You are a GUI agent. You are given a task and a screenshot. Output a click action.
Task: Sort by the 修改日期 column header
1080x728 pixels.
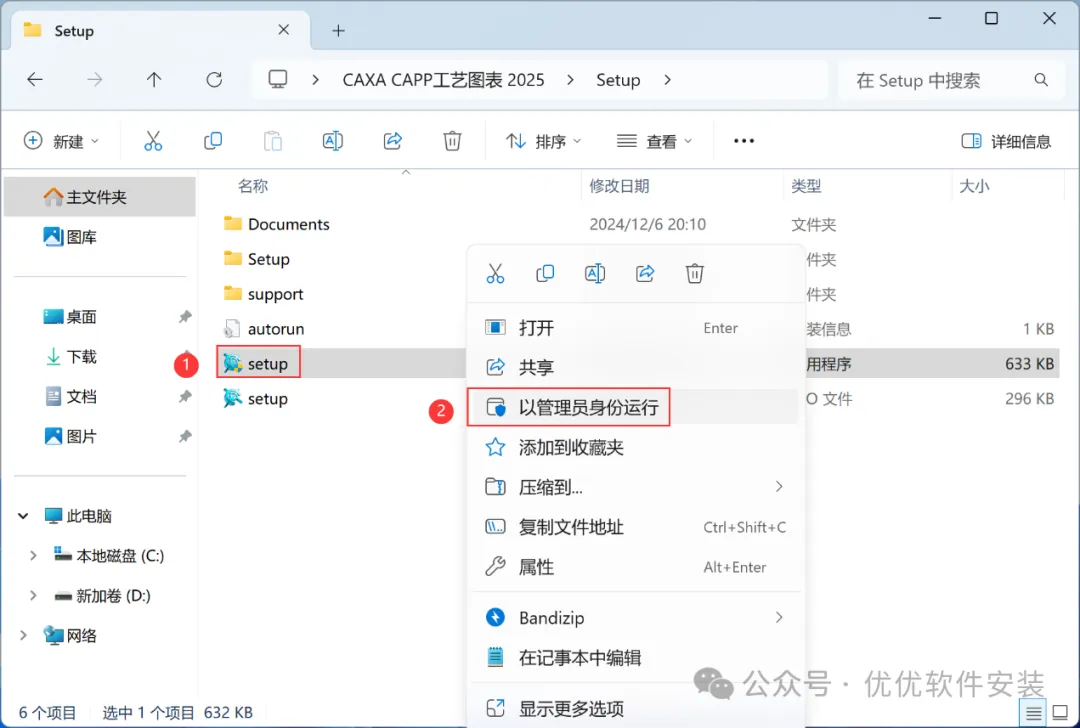coord(619,186)
